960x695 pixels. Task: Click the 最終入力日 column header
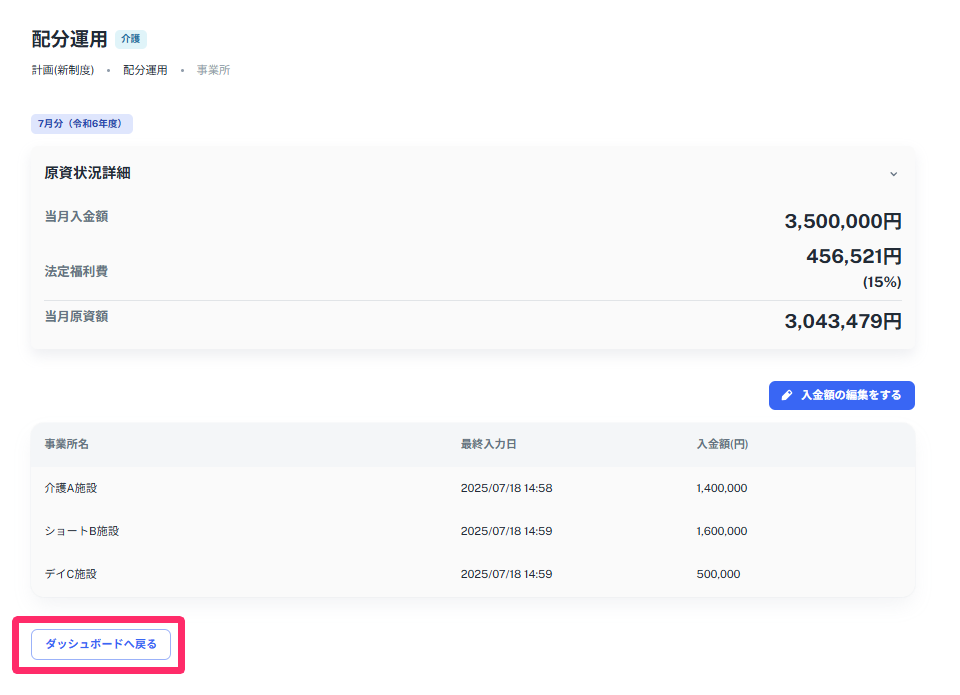click(488, 444)
